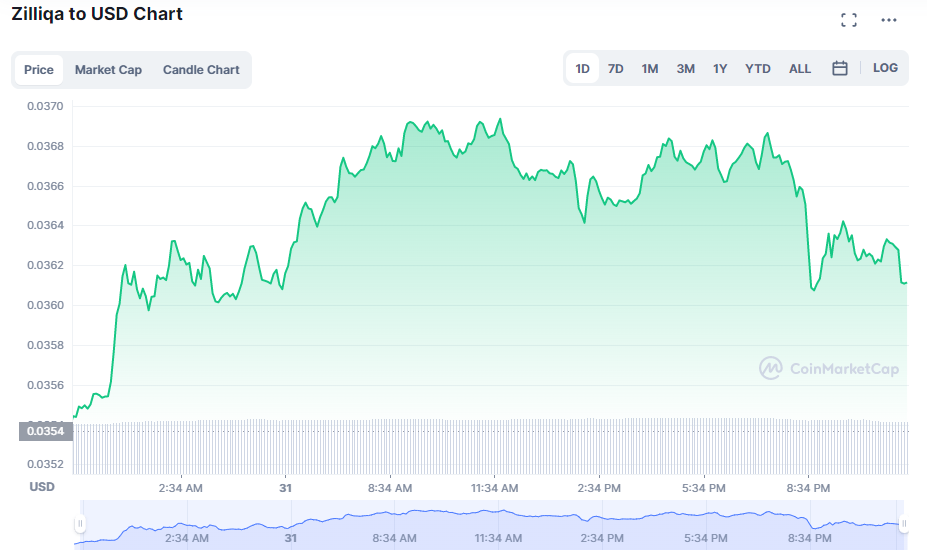Select the 7D time range
Image resolution: width=927 pixels, height=556 pixels.
pyautogui.click(x=615, y=69)
